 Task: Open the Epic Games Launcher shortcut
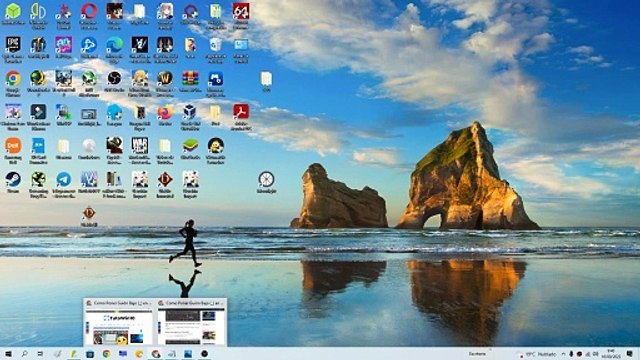[x=13, y=45]
